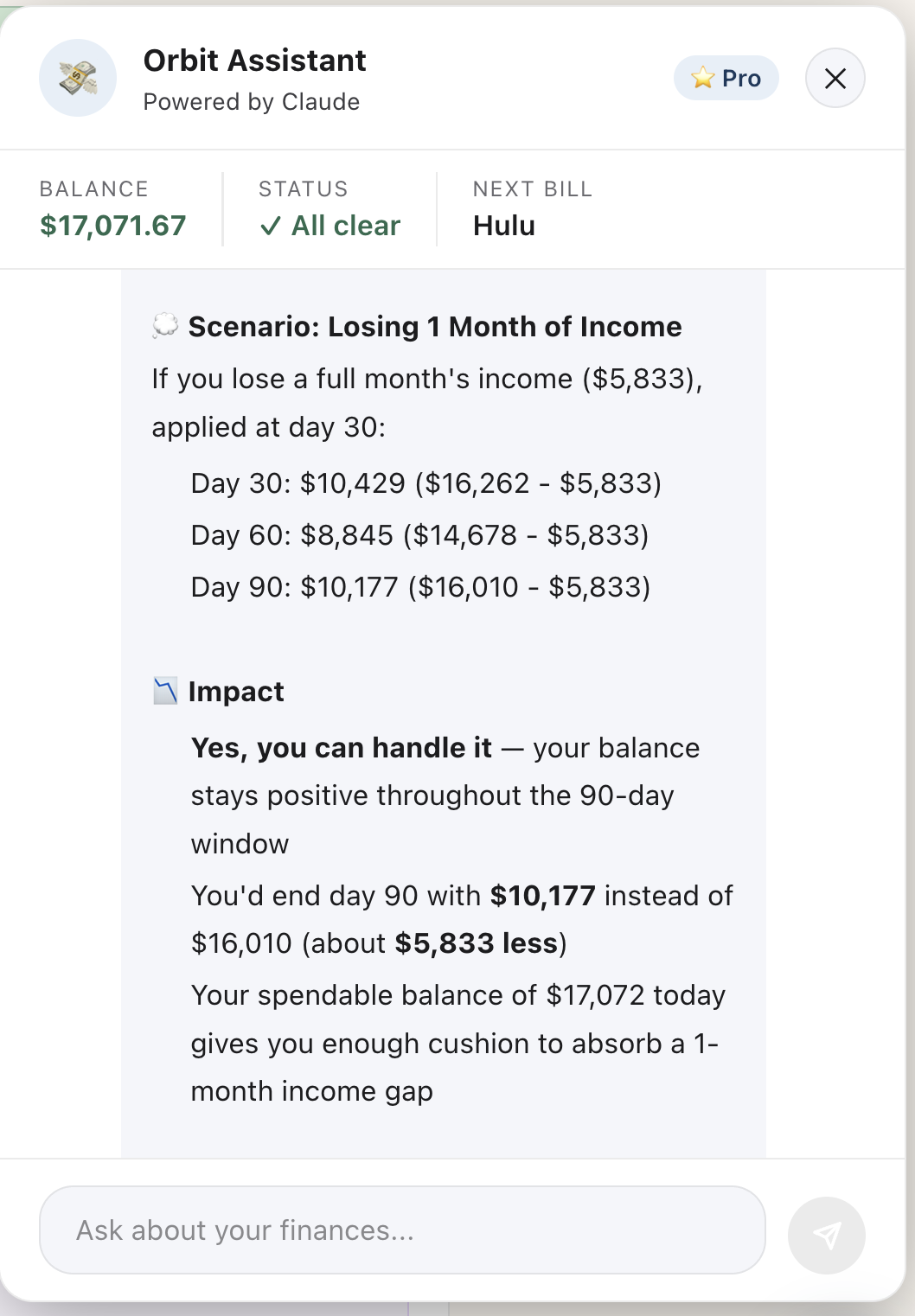Image resolution: width=915 pixels, height=1316 pixels.
Task: Click the Powered by Claude subtitle
Action: pyautogui.click(x=252, y=102)
